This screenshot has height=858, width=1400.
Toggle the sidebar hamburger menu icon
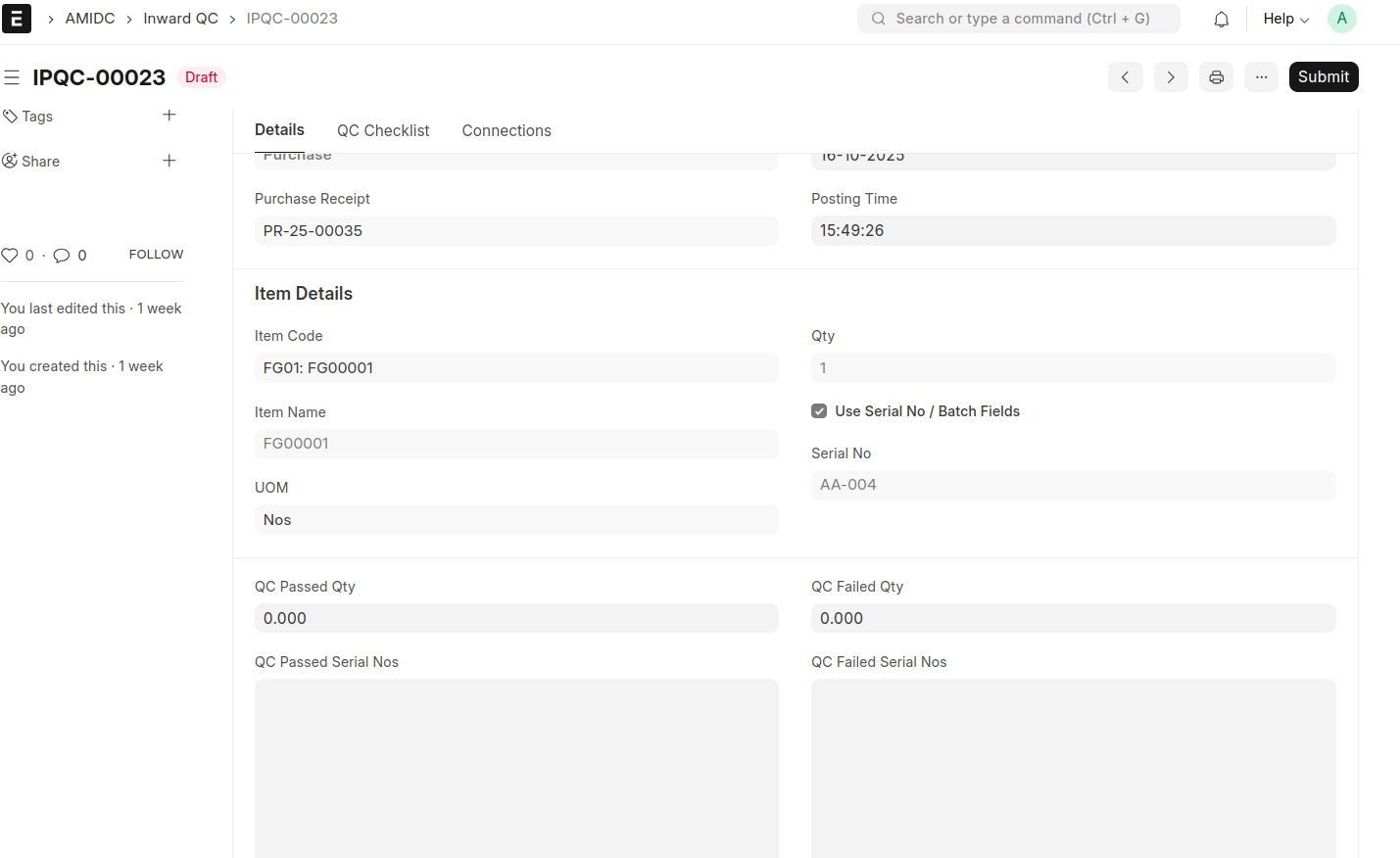12,77
